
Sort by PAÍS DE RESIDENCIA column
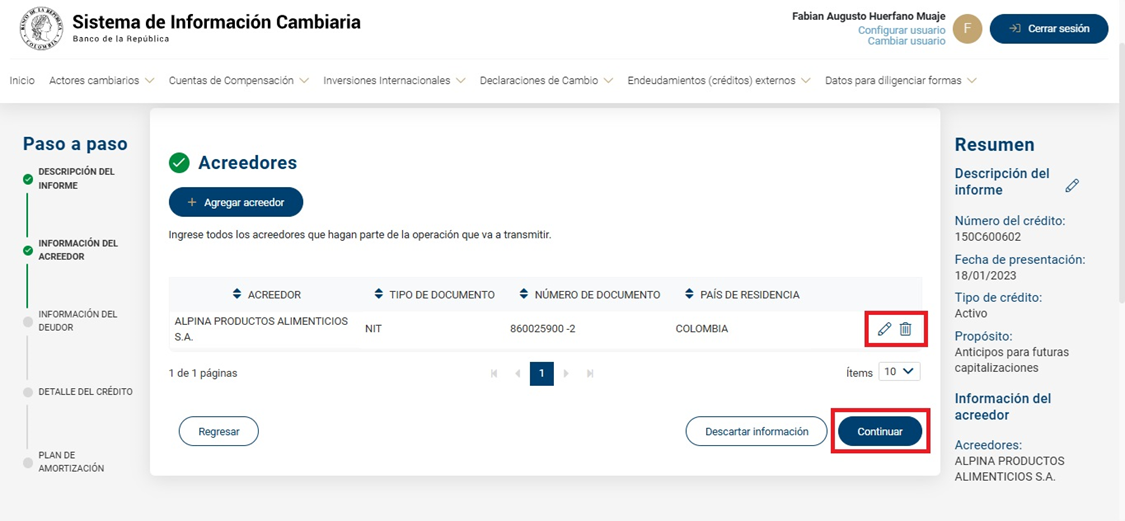[690, 294]
